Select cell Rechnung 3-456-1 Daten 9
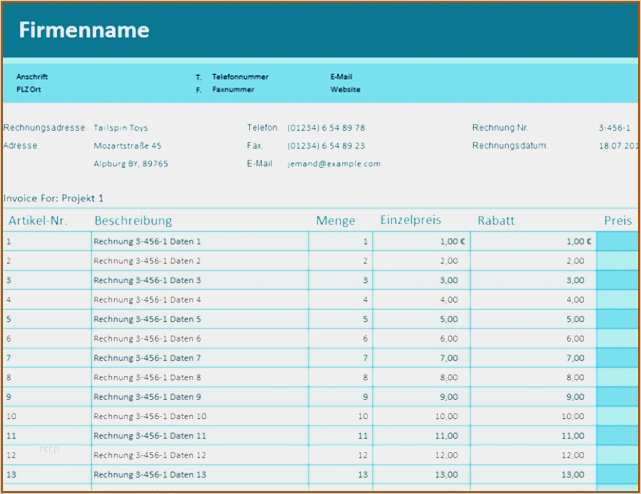This screenshot has height=494, width=641. point(200,397)
